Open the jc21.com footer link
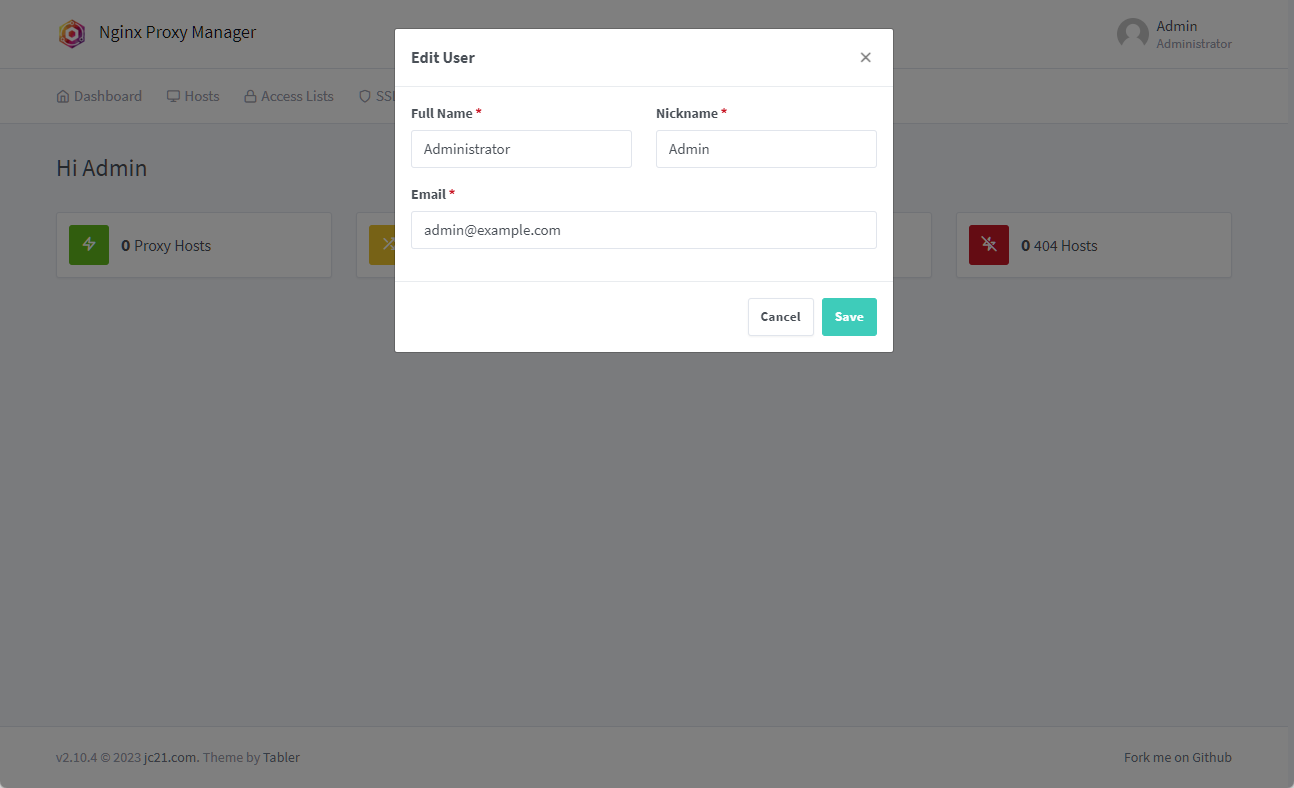Viewport: 1294px width, 788px height. (170, 757)
